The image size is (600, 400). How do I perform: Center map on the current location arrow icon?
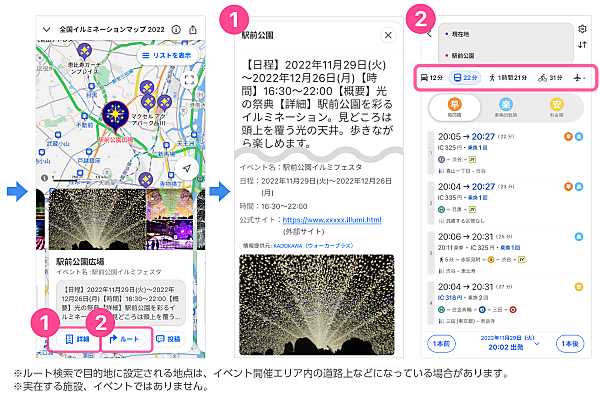click(x=187, y=168)
